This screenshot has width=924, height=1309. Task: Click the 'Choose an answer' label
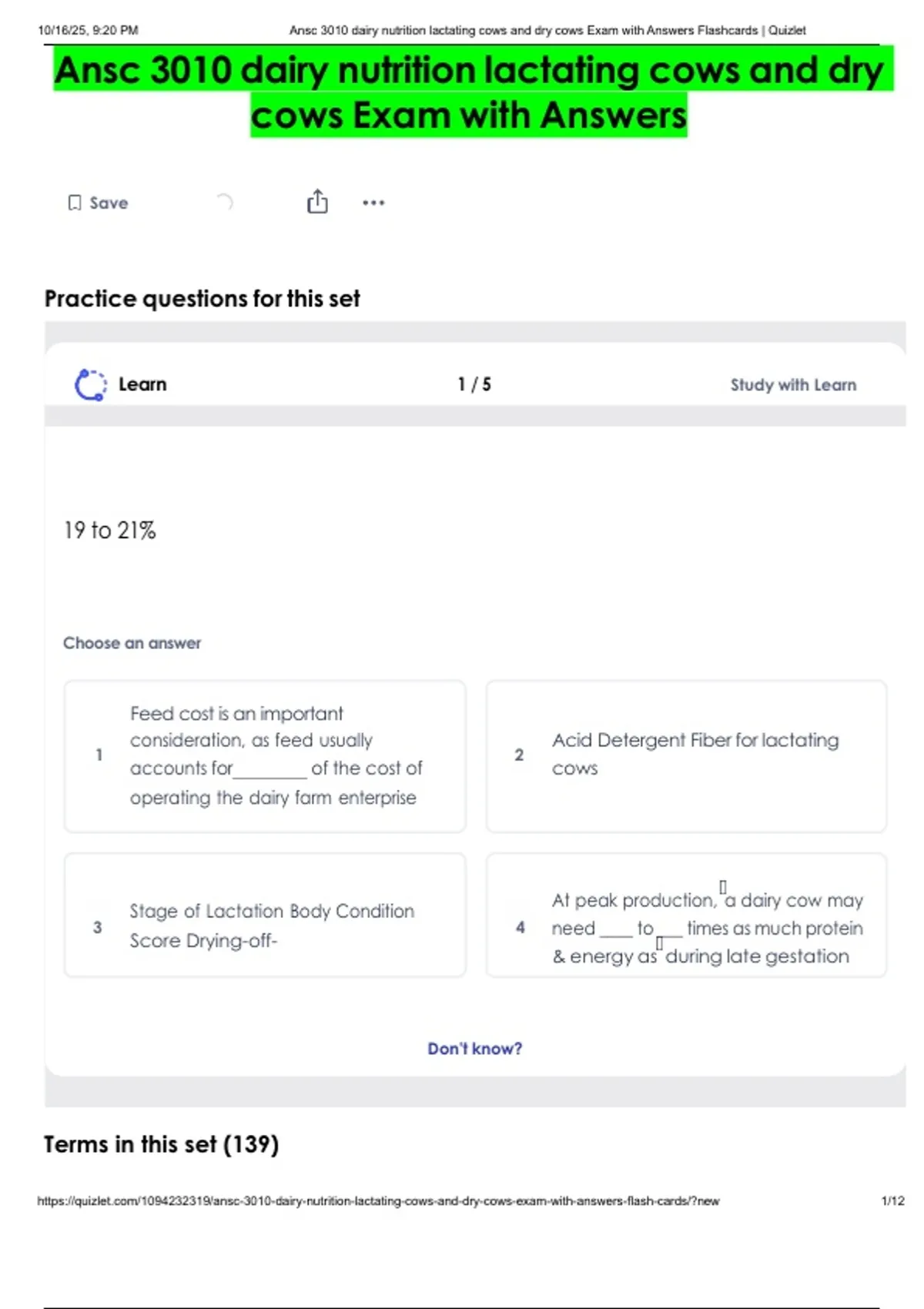pos(132,643)
